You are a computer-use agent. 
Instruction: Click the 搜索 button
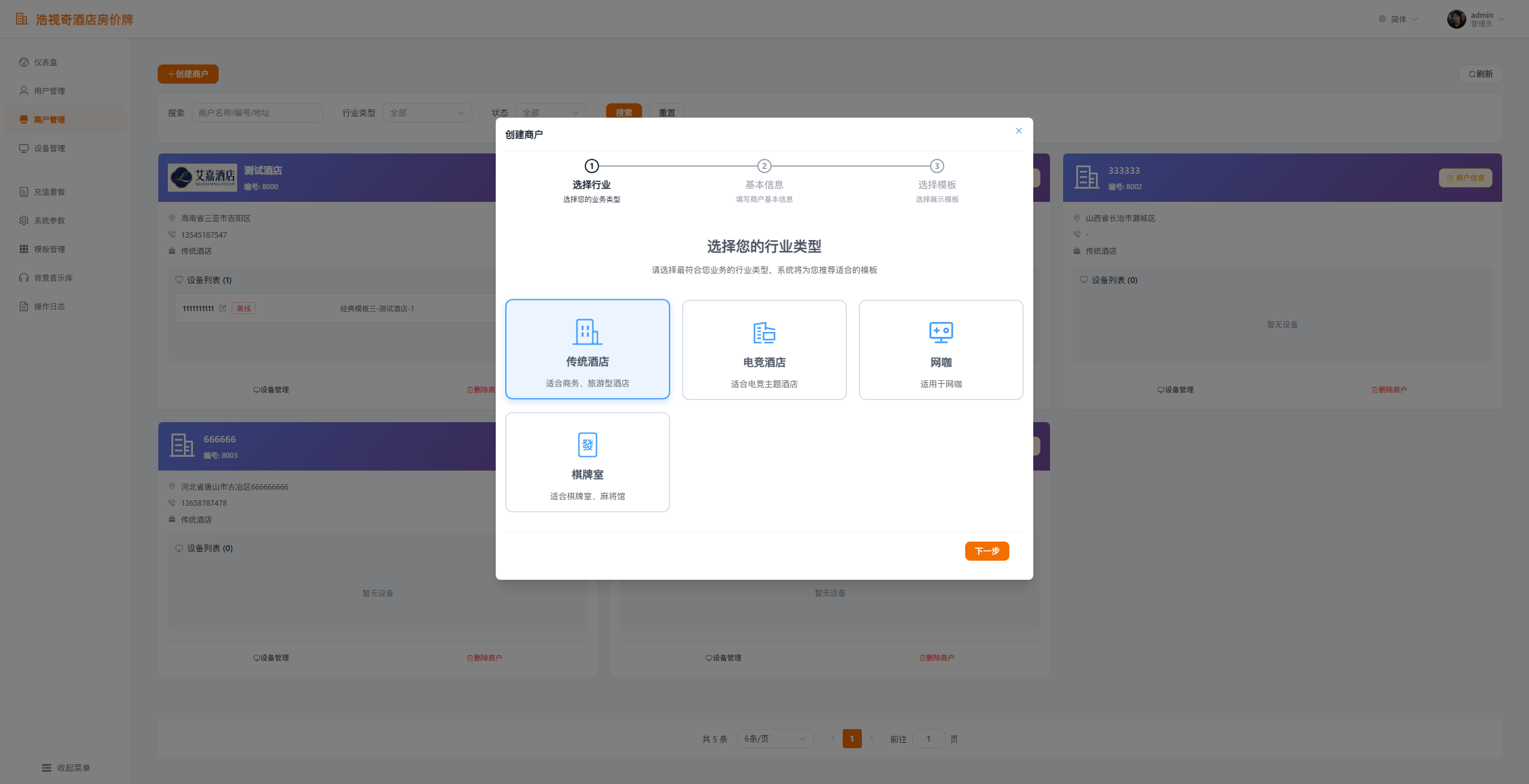pos(624,112)
